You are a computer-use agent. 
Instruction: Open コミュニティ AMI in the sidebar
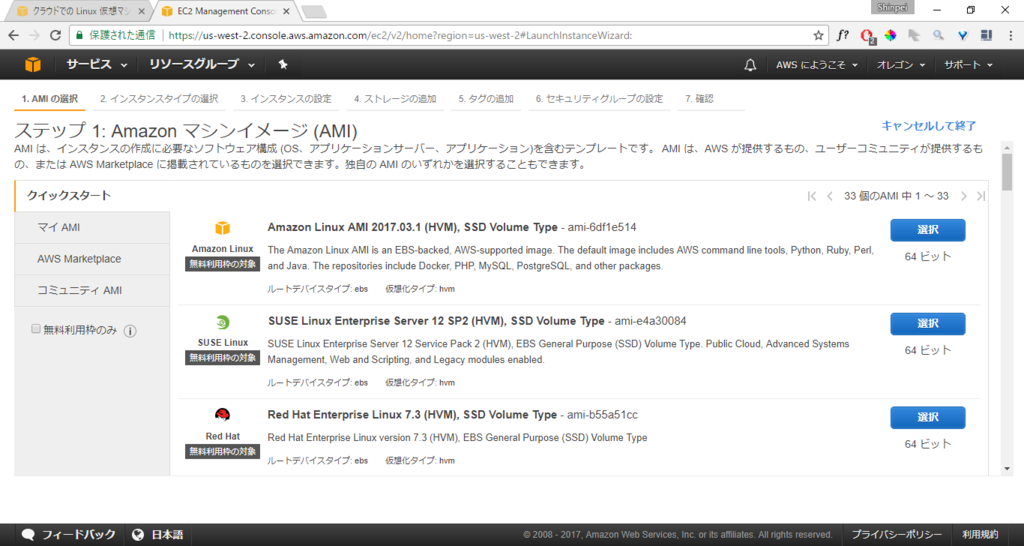click(92, 291)
